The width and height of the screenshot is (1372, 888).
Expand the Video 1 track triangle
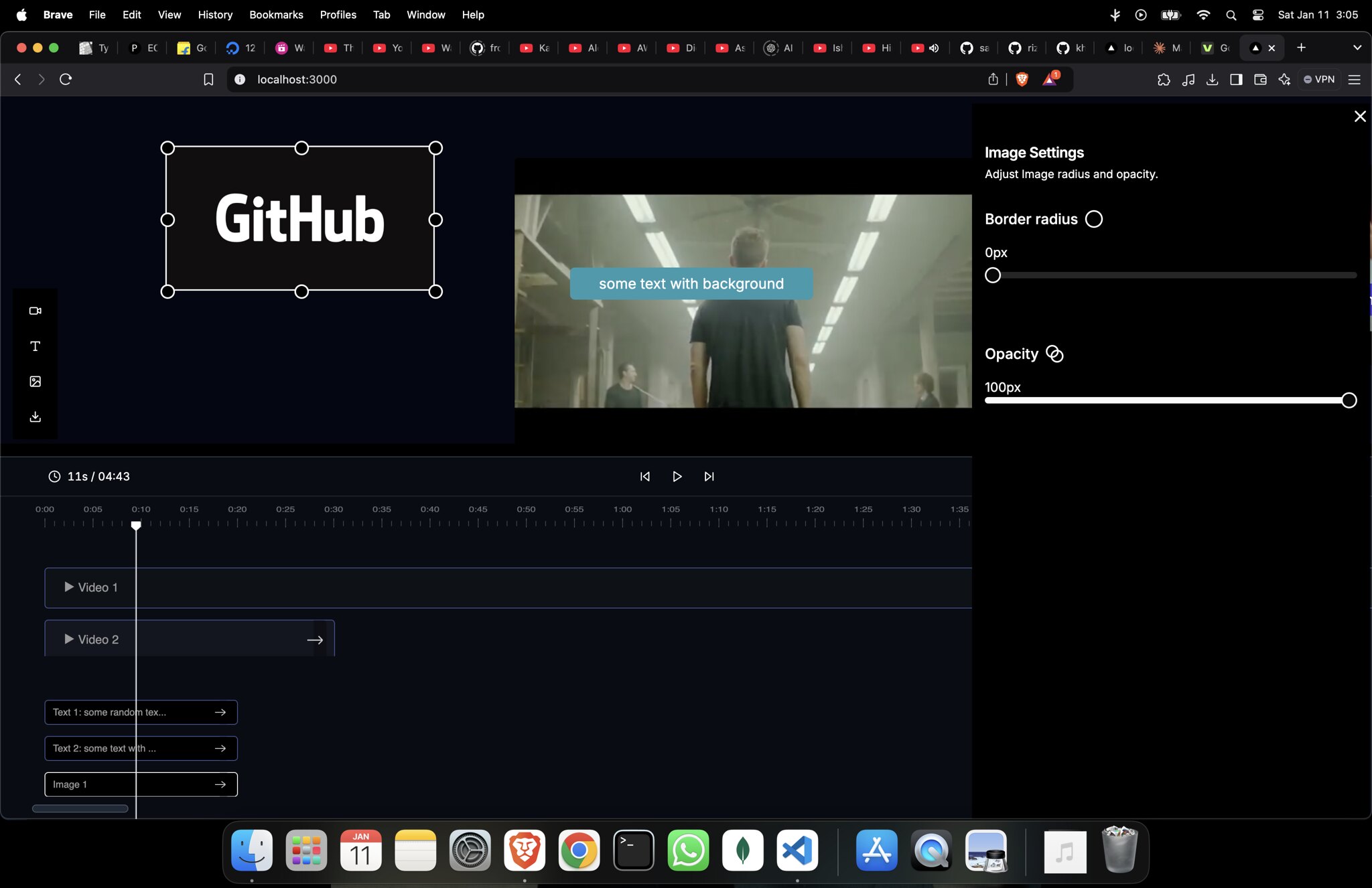click(x=69, y=587)
